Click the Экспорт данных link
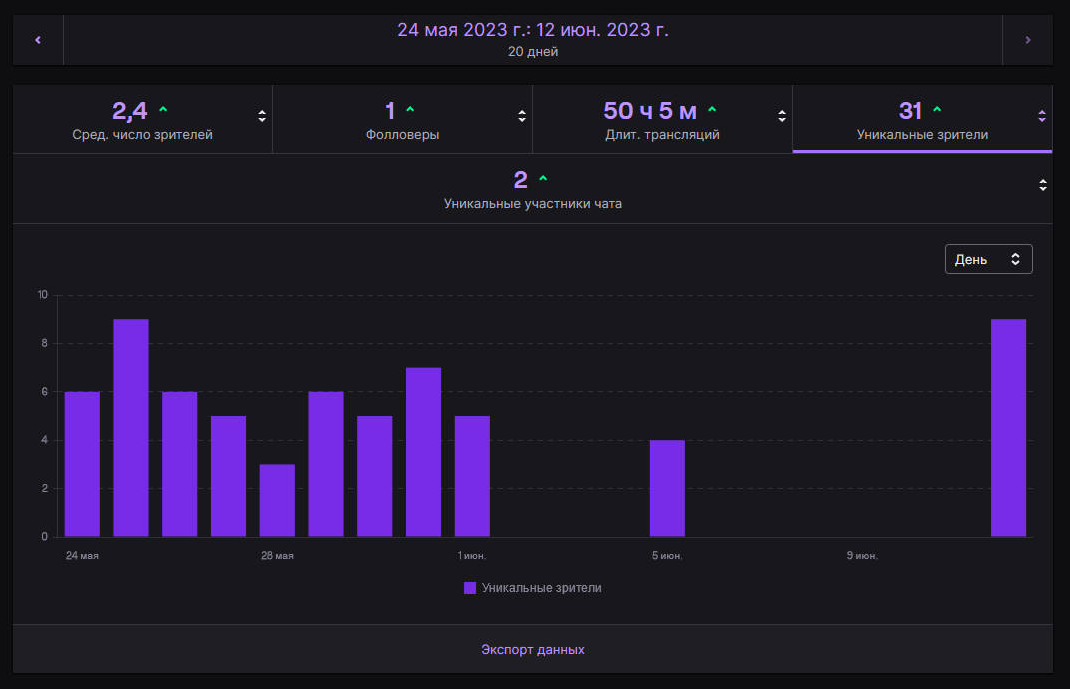Image resolution: width=1070 pixels, height=689 pixels. (x=533, y=649)
